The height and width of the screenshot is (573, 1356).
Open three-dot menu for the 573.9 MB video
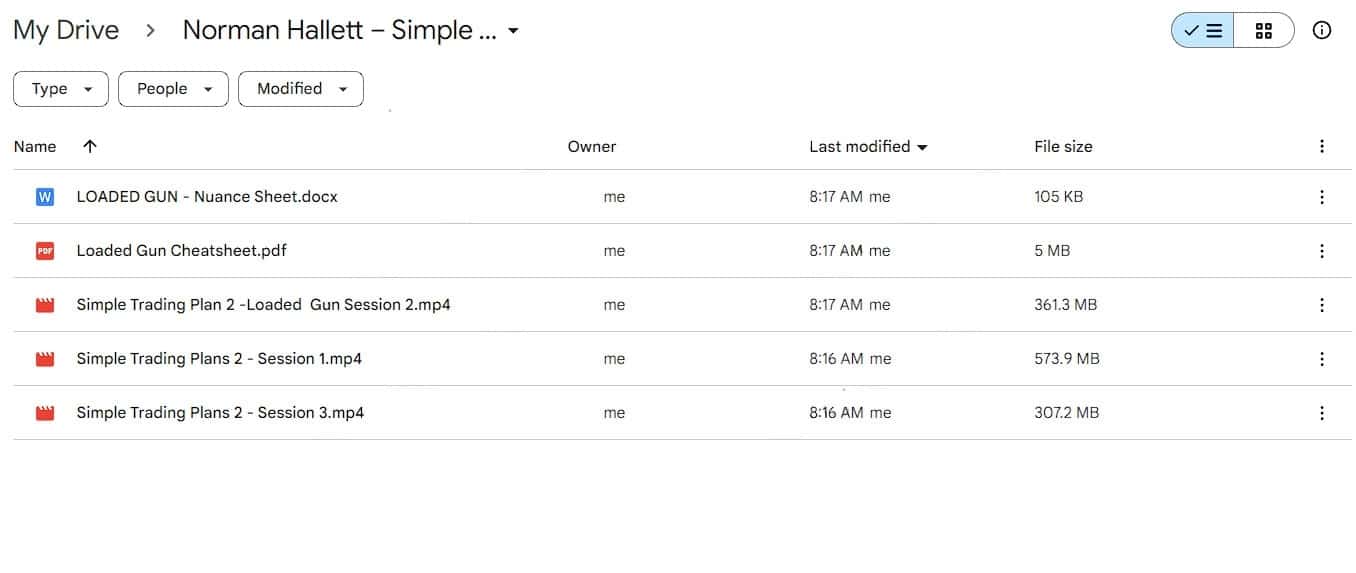coord(1322,359)
